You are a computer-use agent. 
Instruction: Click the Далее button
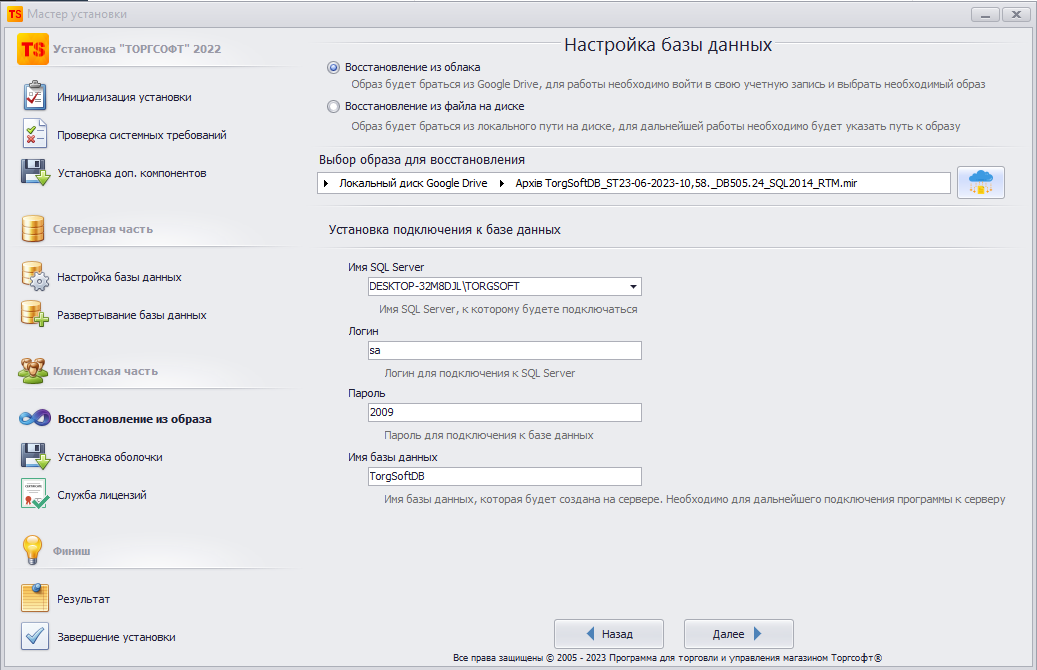click(x=739, y=634)
